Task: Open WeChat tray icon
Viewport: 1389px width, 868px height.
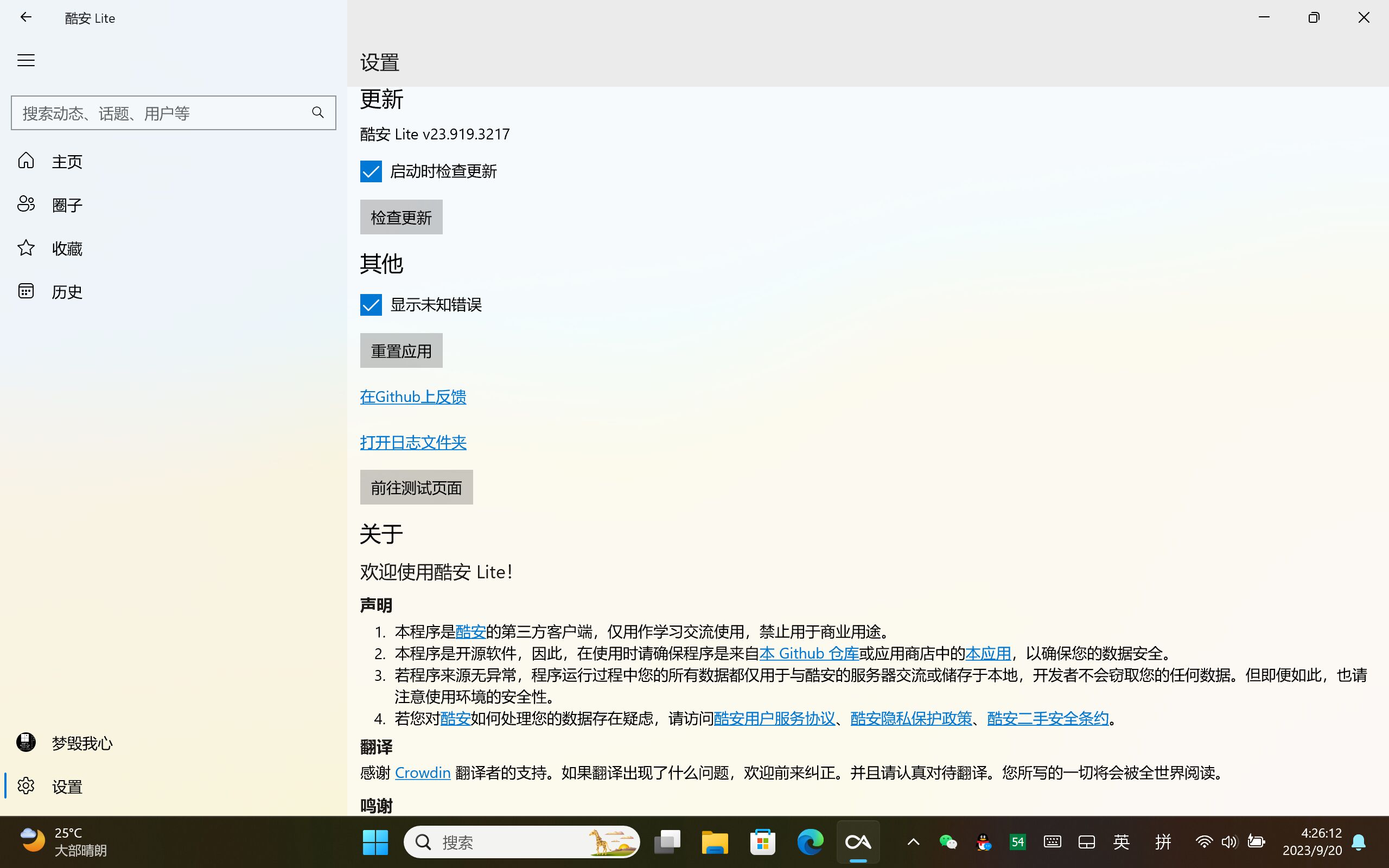Action: tap(948, 841)
